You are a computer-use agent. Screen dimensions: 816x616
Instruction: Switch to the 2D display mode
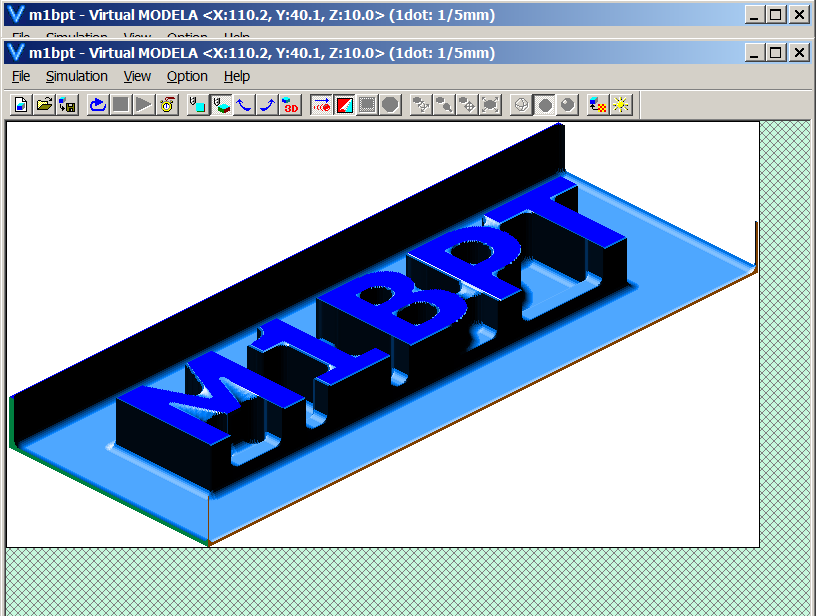[x=196, y=104]
